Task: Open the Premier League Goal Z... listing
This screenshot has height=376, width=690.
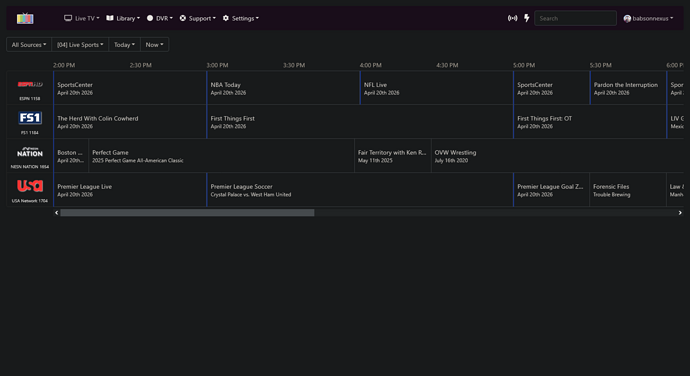Action: [x=551, y=190]
